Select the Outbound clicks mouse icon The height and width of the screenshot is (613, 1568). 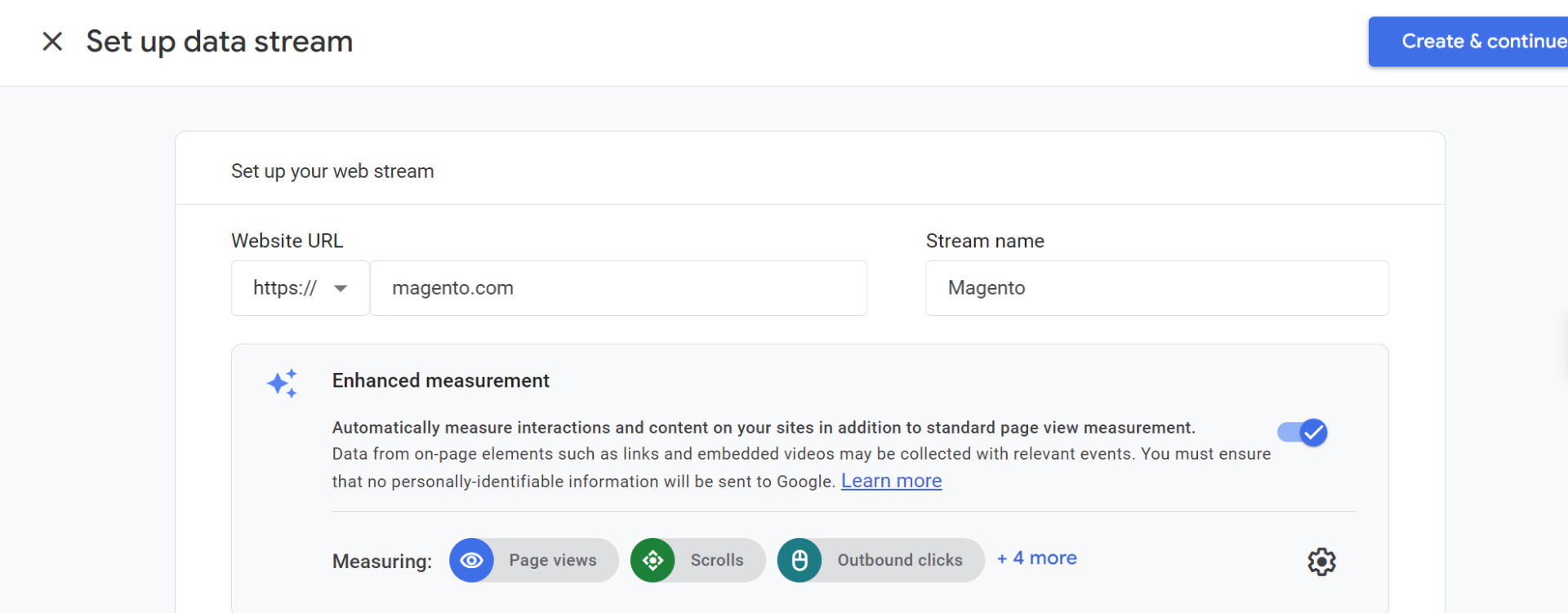pos(800,560)
